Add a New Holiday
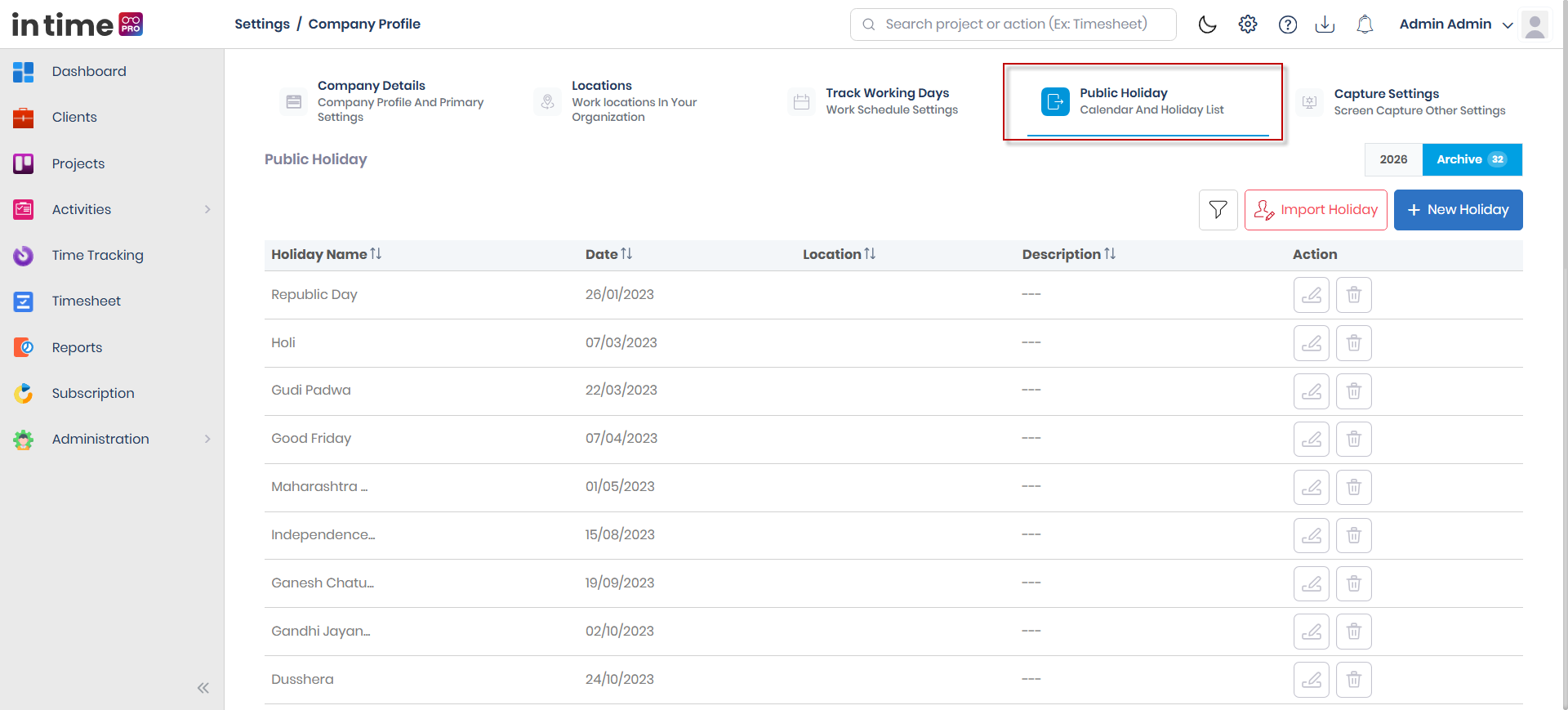 [x=1459, y=210]
